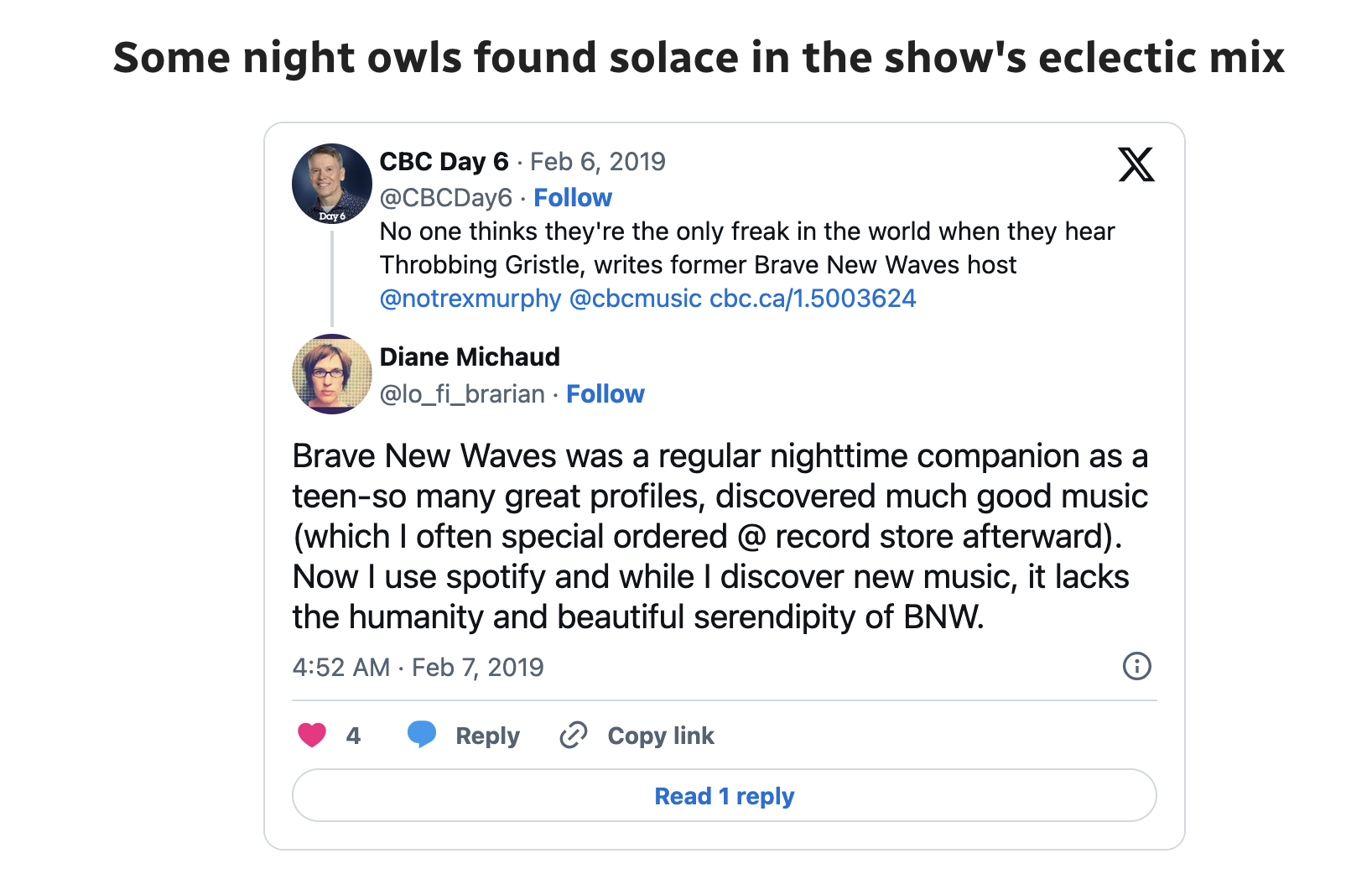Viewport: 1372px width, 874px height.
Task: Click the chain copy link icon
Action: (574, 735)
